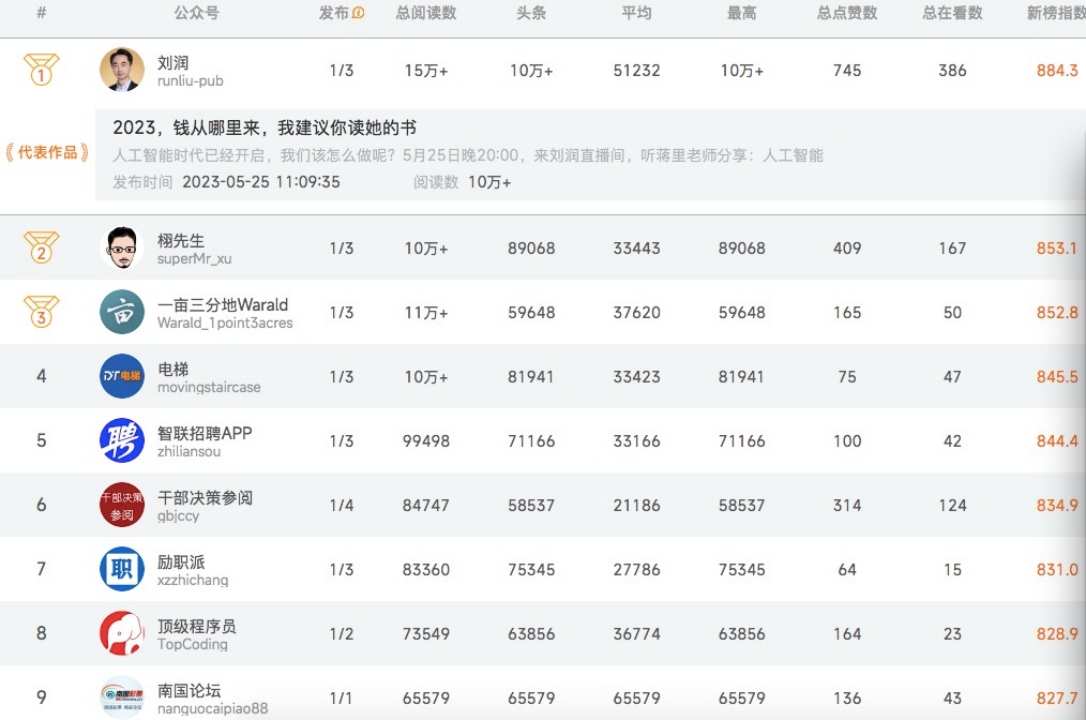Click article summary starting 人工智能时代已经开启
Image resolution: width=1086 pixels, height=720 pixels.
(x=468, y=155)
